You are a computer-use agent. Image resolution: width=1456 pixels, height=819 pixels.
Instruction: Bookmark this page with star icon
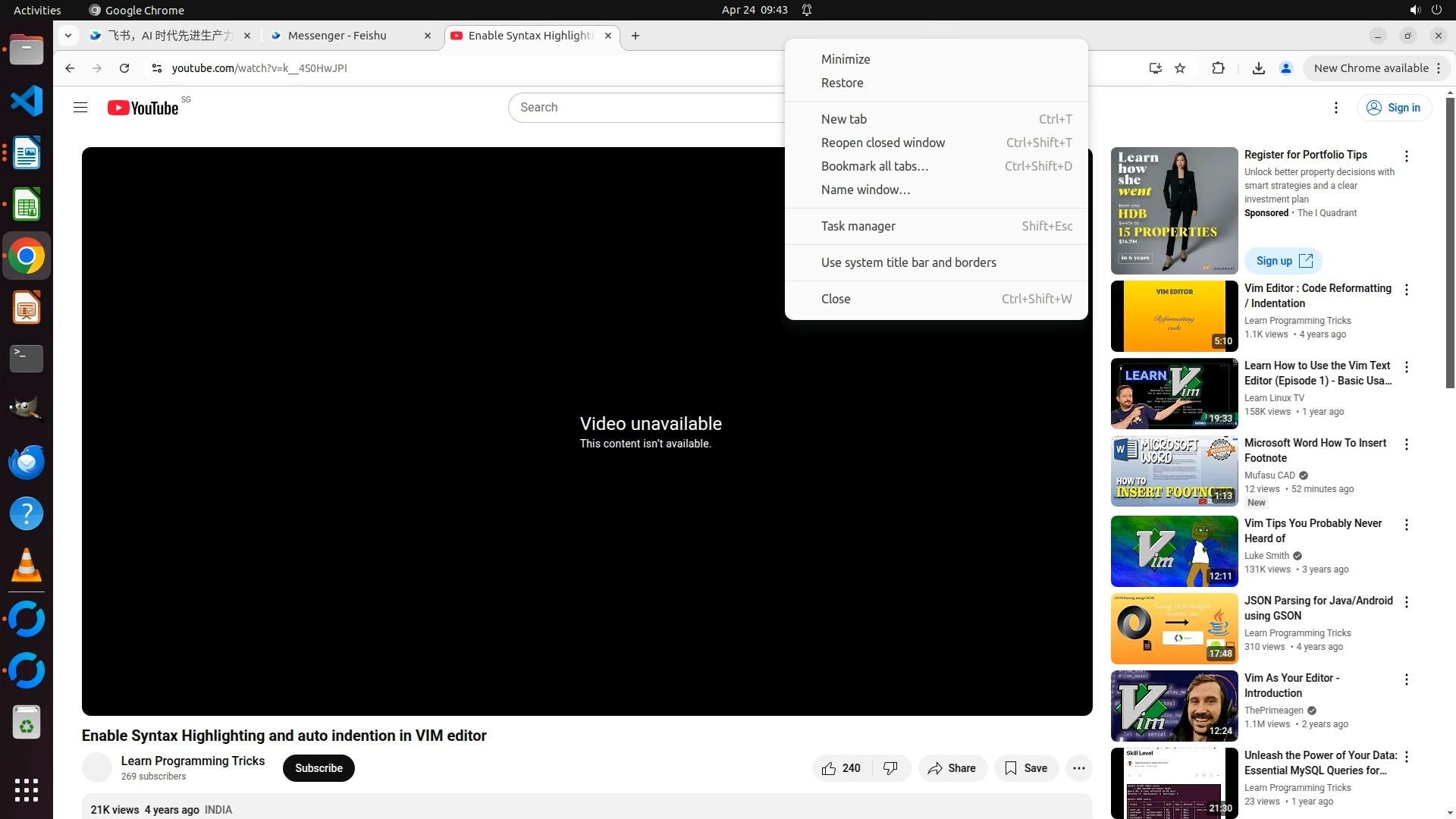pyautogui.click(x=1180, y=68)
